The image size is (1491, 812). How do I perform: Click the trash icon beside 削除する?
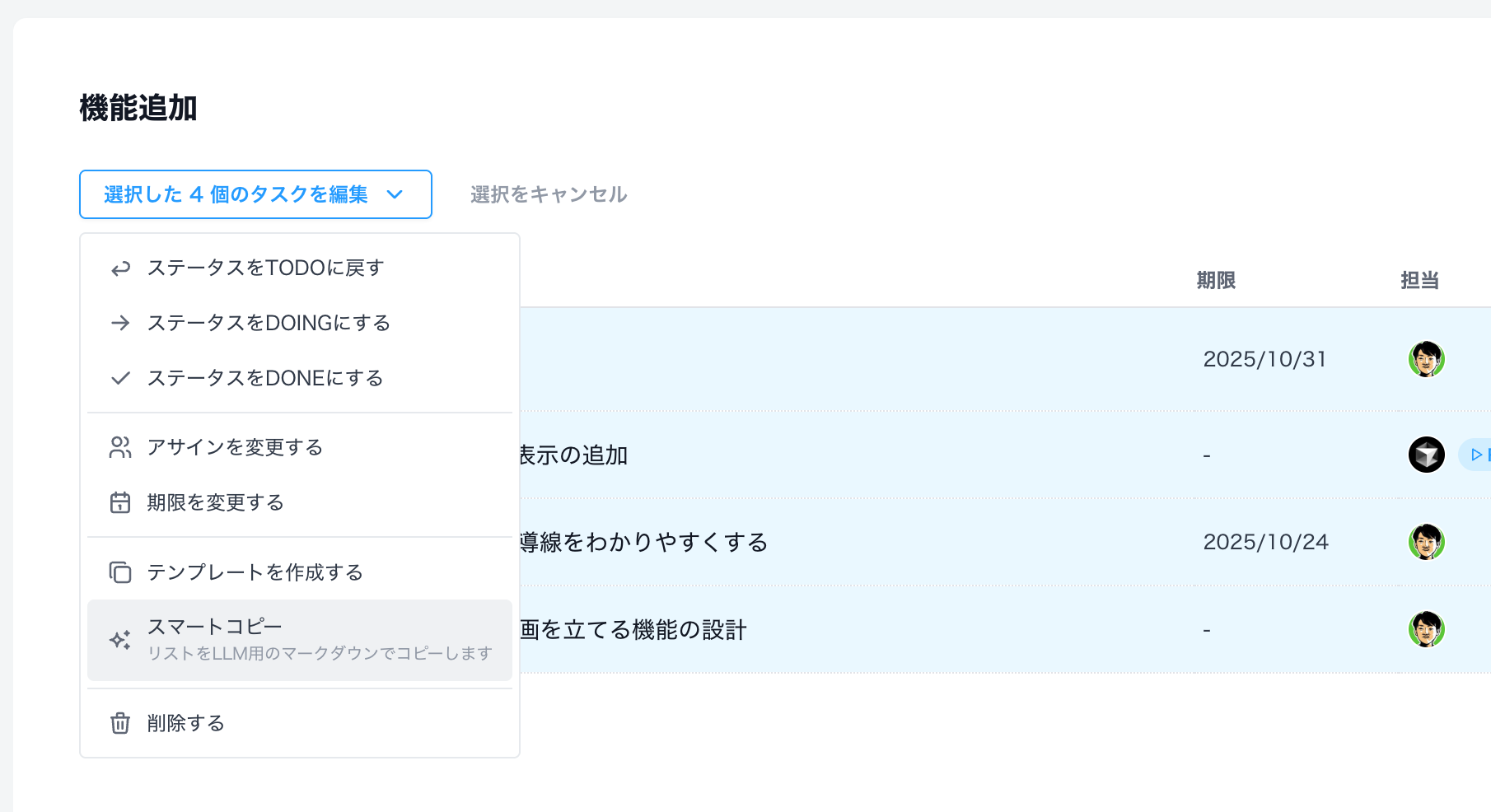120,722
